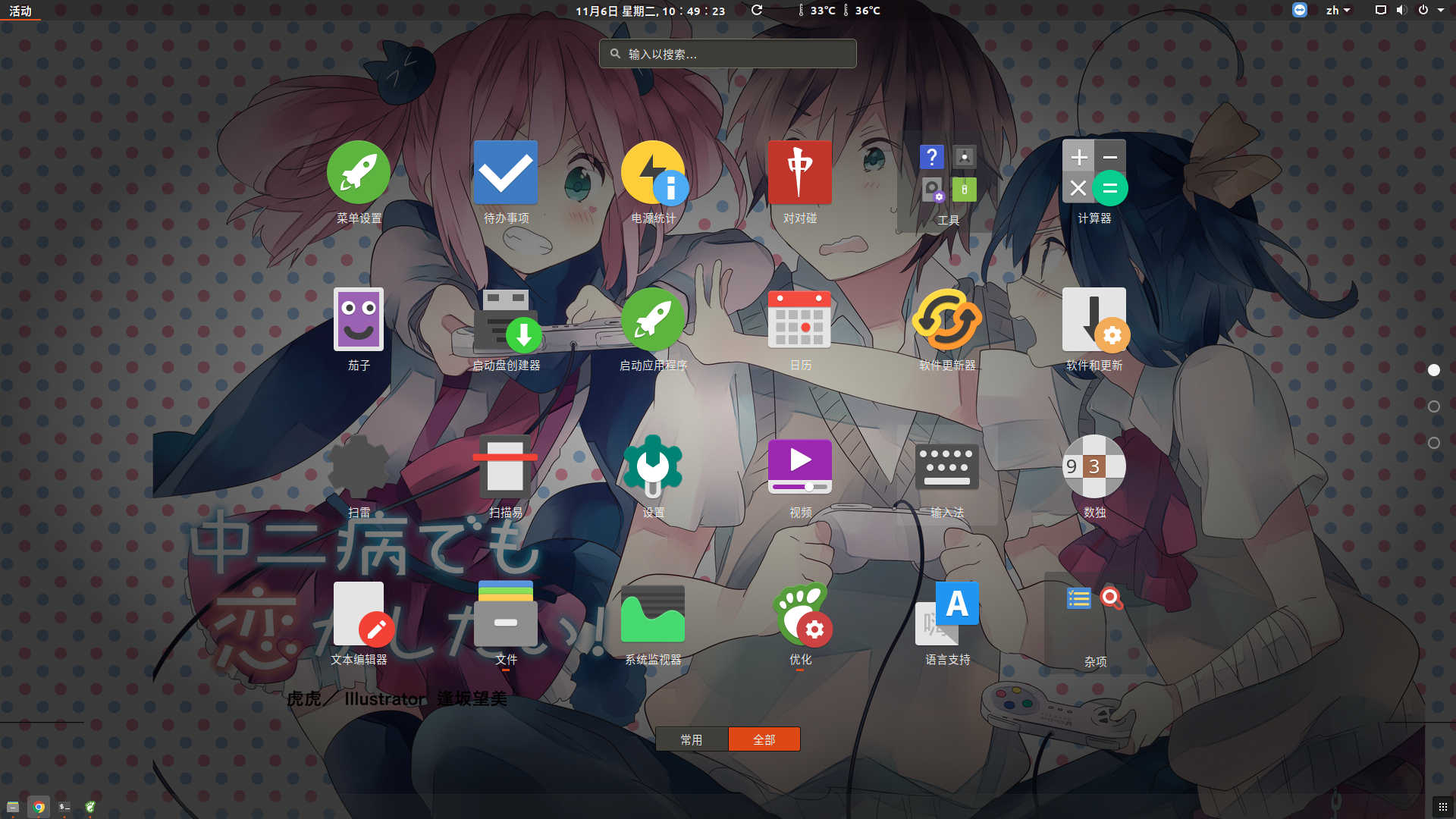Viewport: 1456px width, 819px height.
Task: Open the date and time menu
Action: coord(650,11)
